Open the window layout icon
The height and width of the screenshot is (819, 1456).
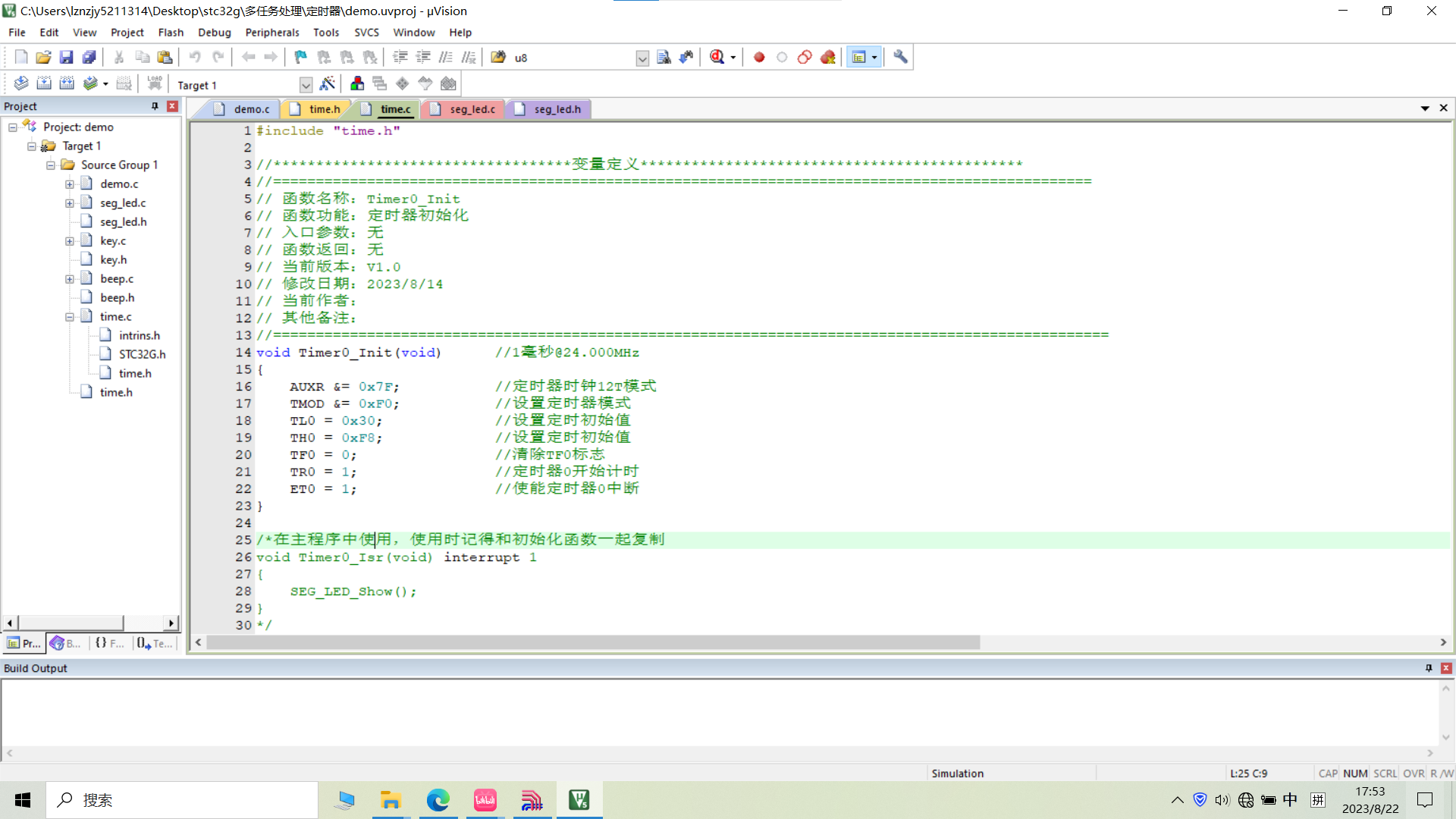pyautogui.click(x=858, y=57)
